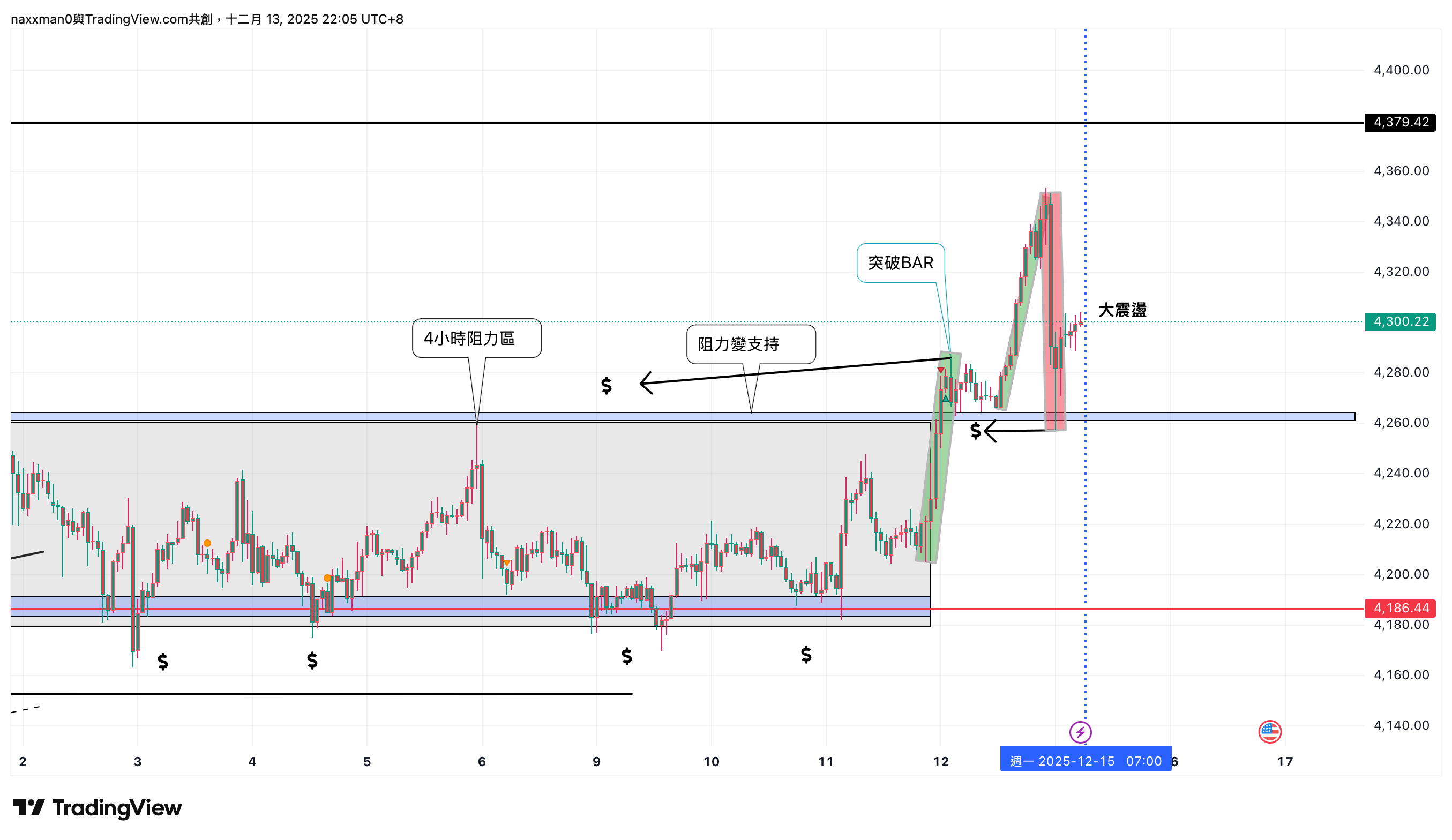Select the 4小時阻力區 callout label
The width and height of the screenshot is (1452, 840).
(x=476, y=338)
